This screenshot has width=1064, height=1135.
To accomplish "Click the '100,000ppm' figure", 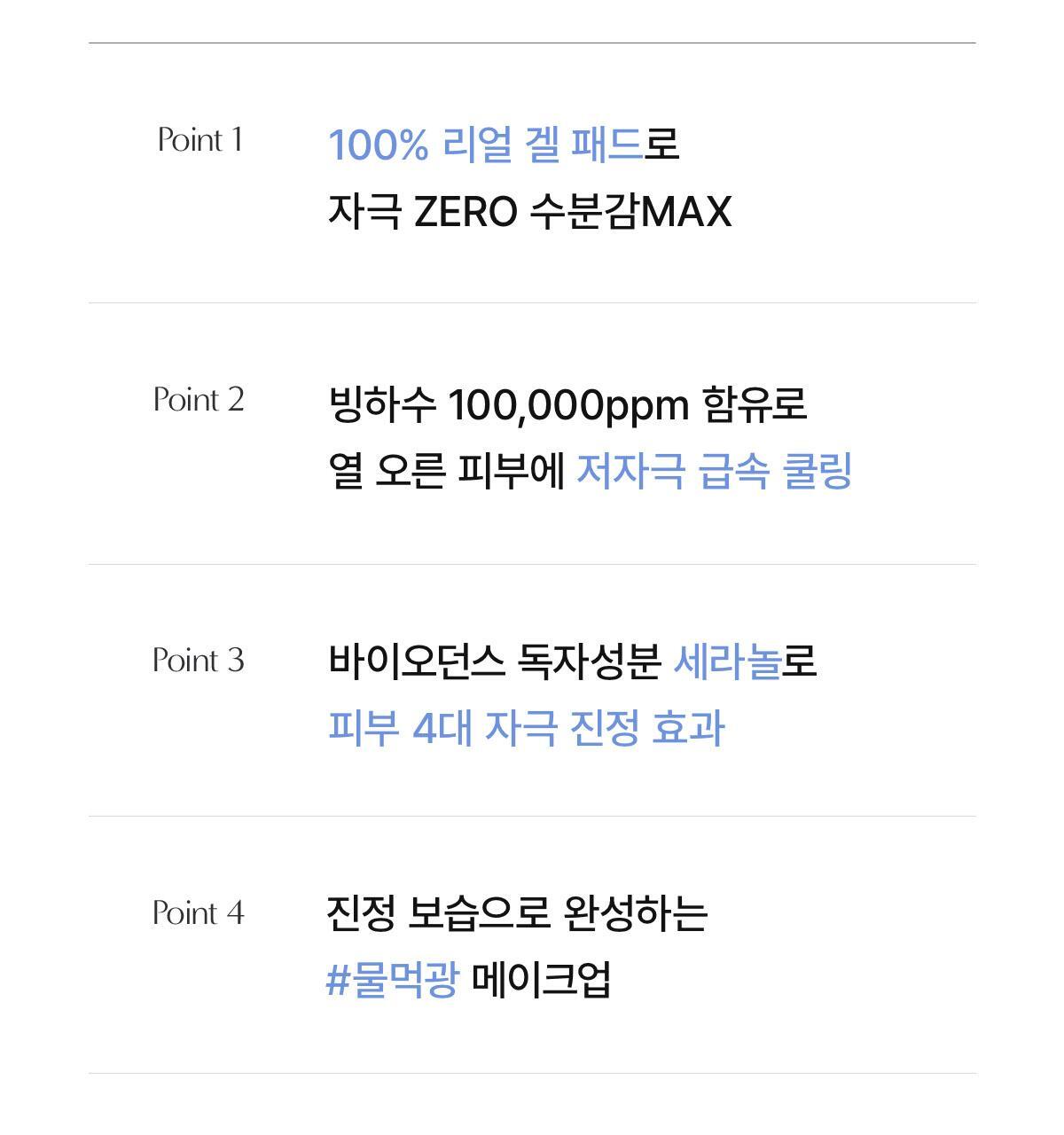I will pyautogui.click(x=568, y=405).
